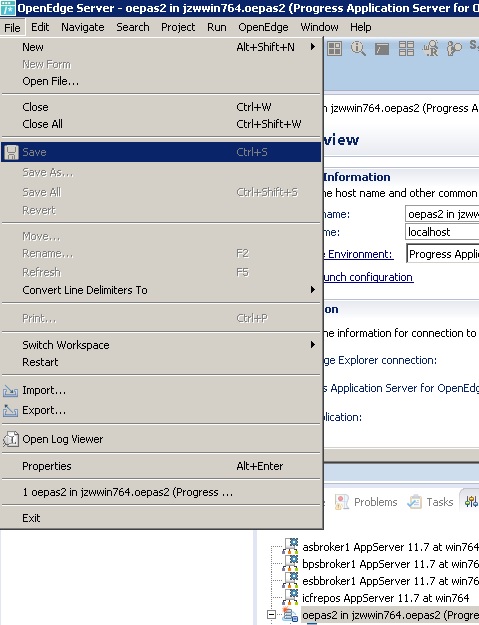This screenshot has height=625, width=479.
Task: Choose Import... from the File menu
Action: 161,391
